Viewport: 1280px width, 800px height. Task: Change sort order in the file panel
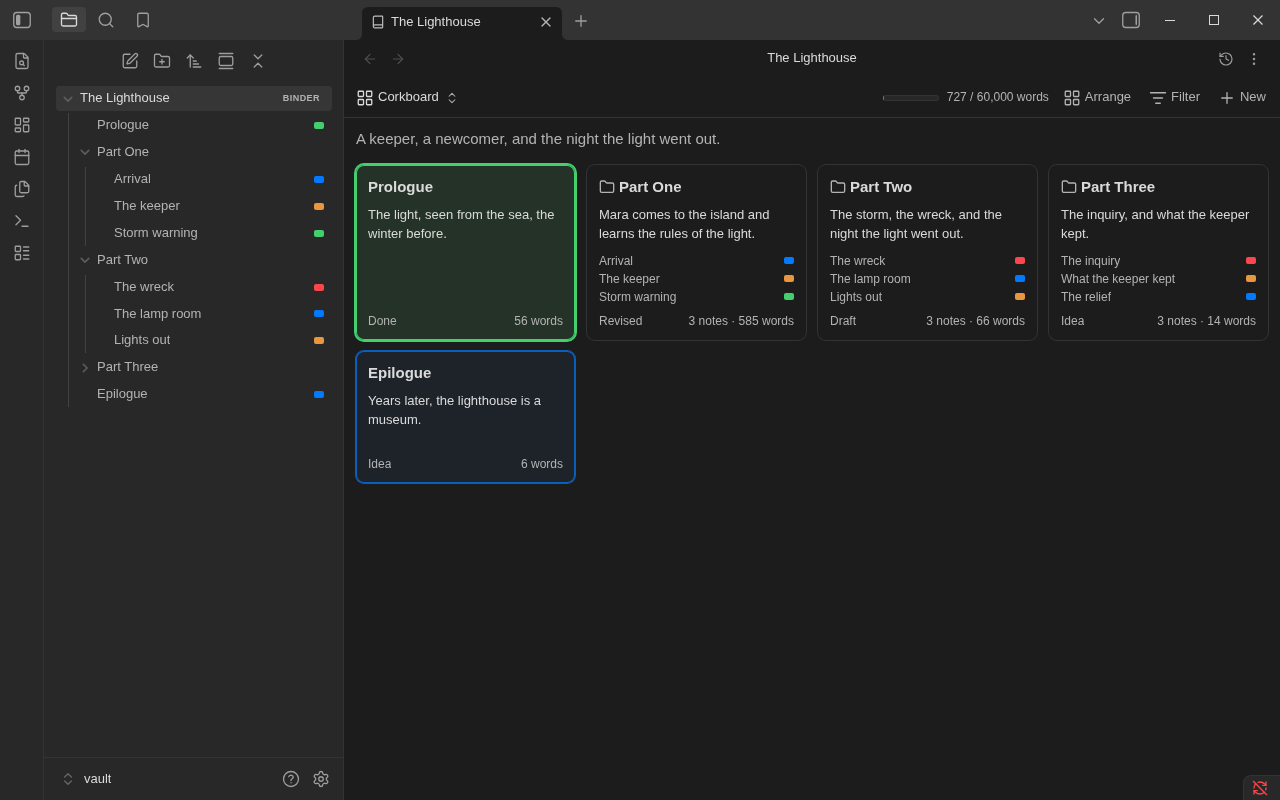[194, 61]
